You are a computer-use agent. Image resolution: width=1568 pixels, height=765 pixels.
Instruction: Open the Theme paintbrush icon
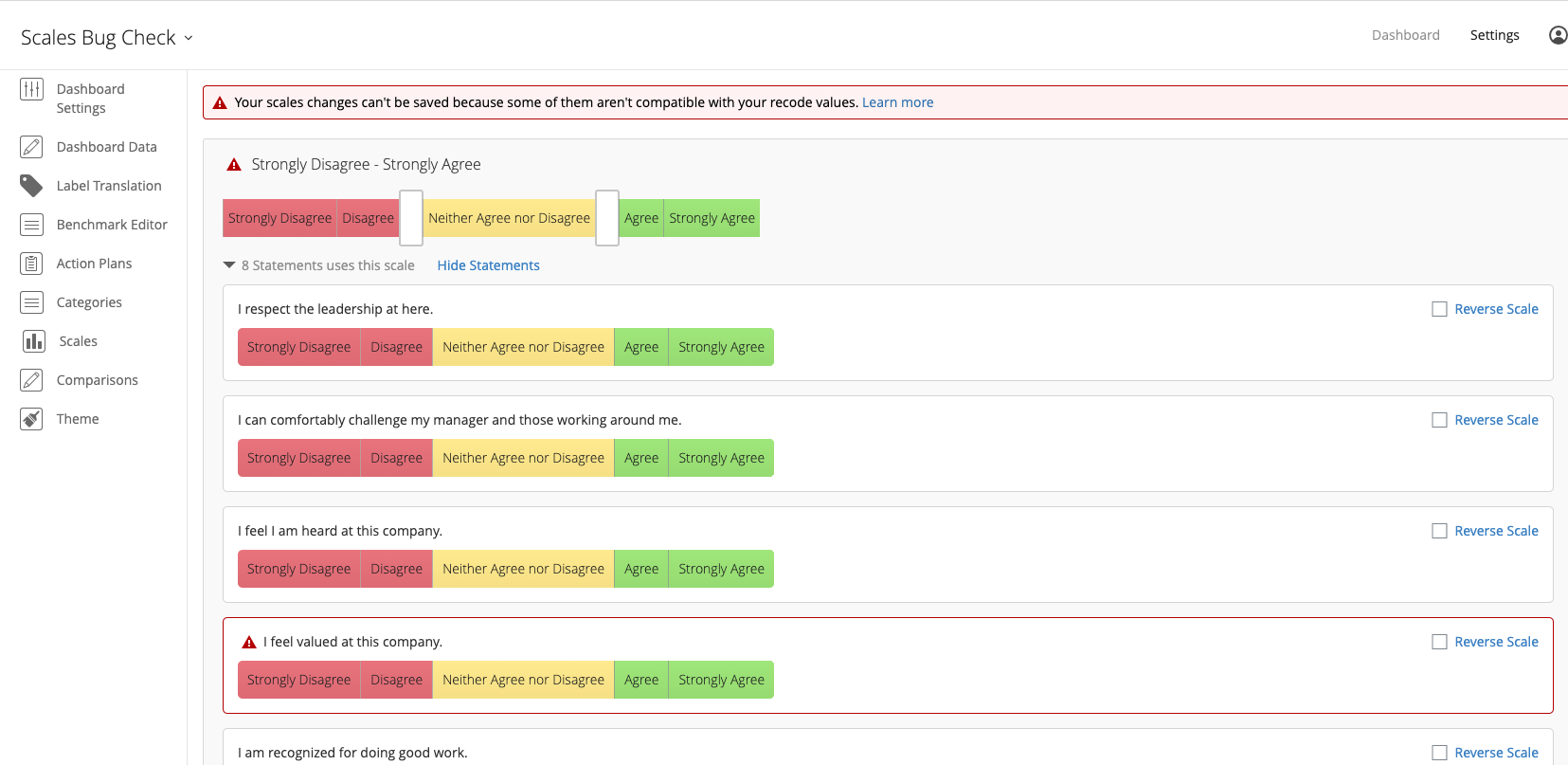tap(31, 419)
